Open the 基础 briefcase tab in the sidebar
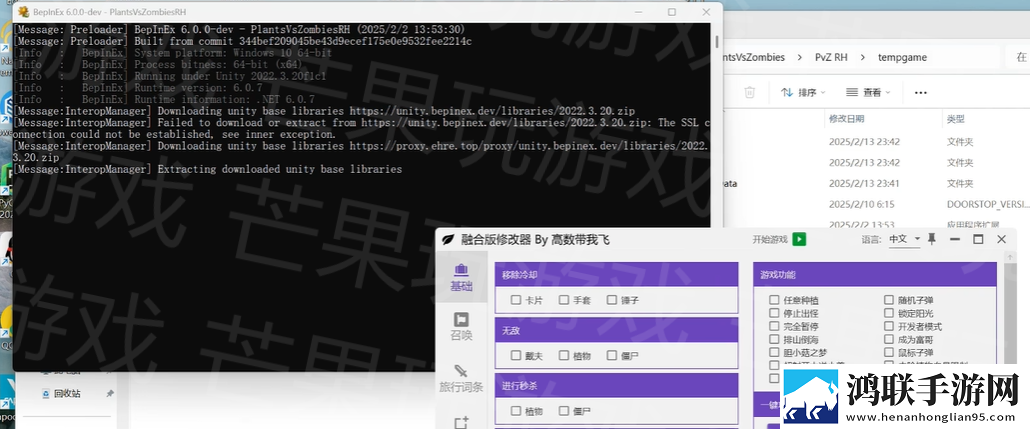Image resolution: width=1030 pixels, height=429 pixels. coord(461,277)
